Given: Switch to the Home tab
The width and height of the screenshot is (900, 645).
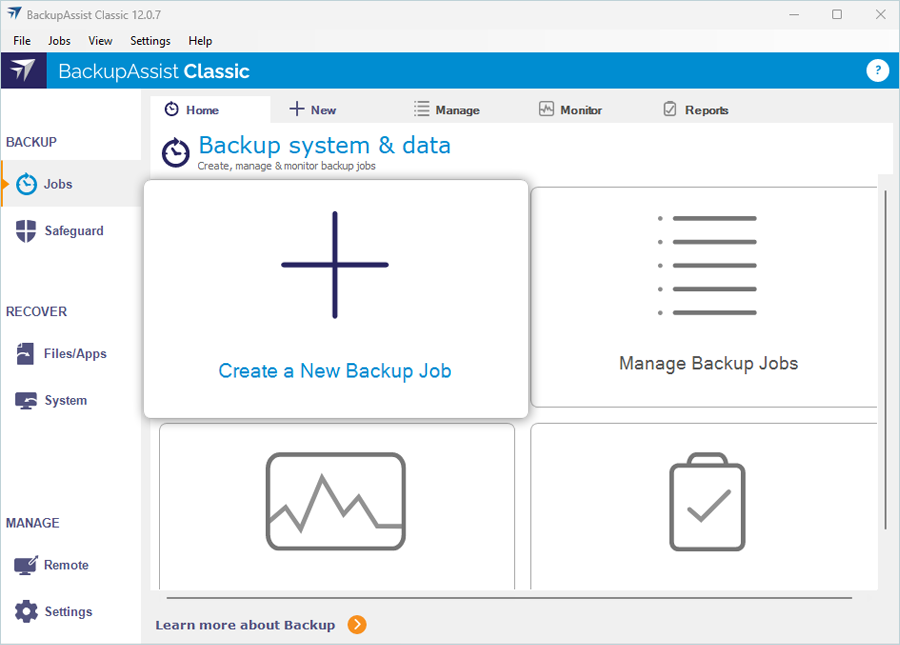Looking at the screenshot, I should click(x=210, y=110).
